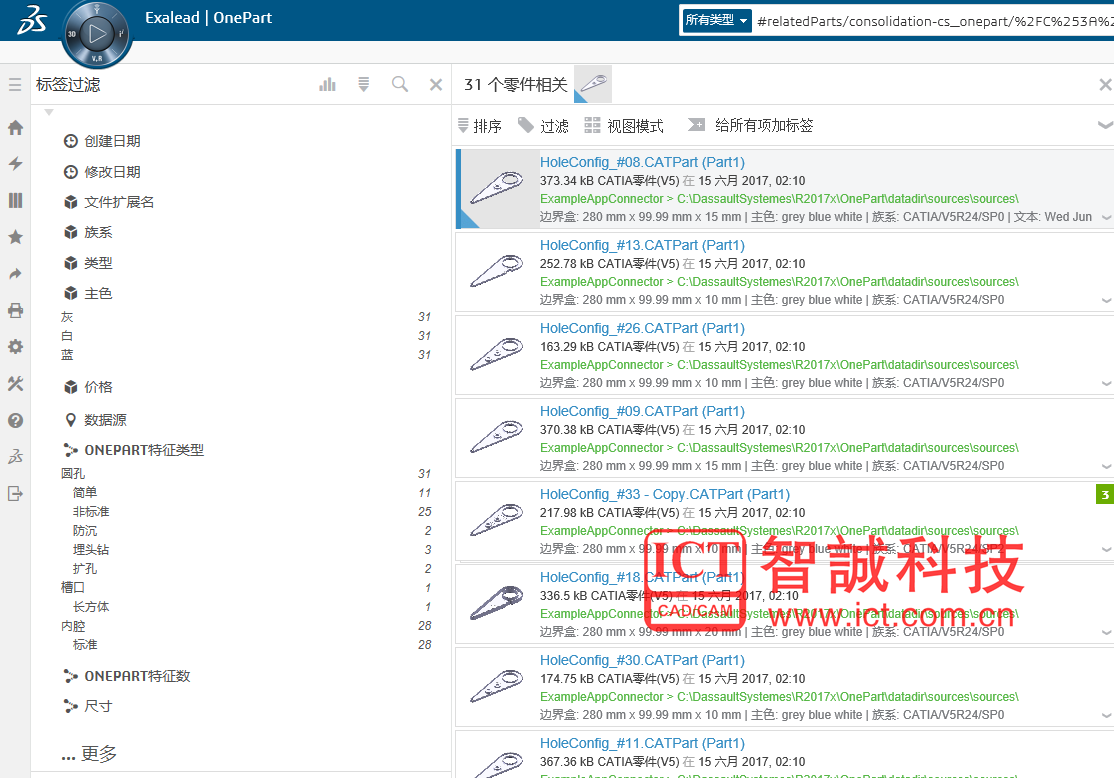
Task: Expand the 数据源 facet
Action: tap(94, 419)
